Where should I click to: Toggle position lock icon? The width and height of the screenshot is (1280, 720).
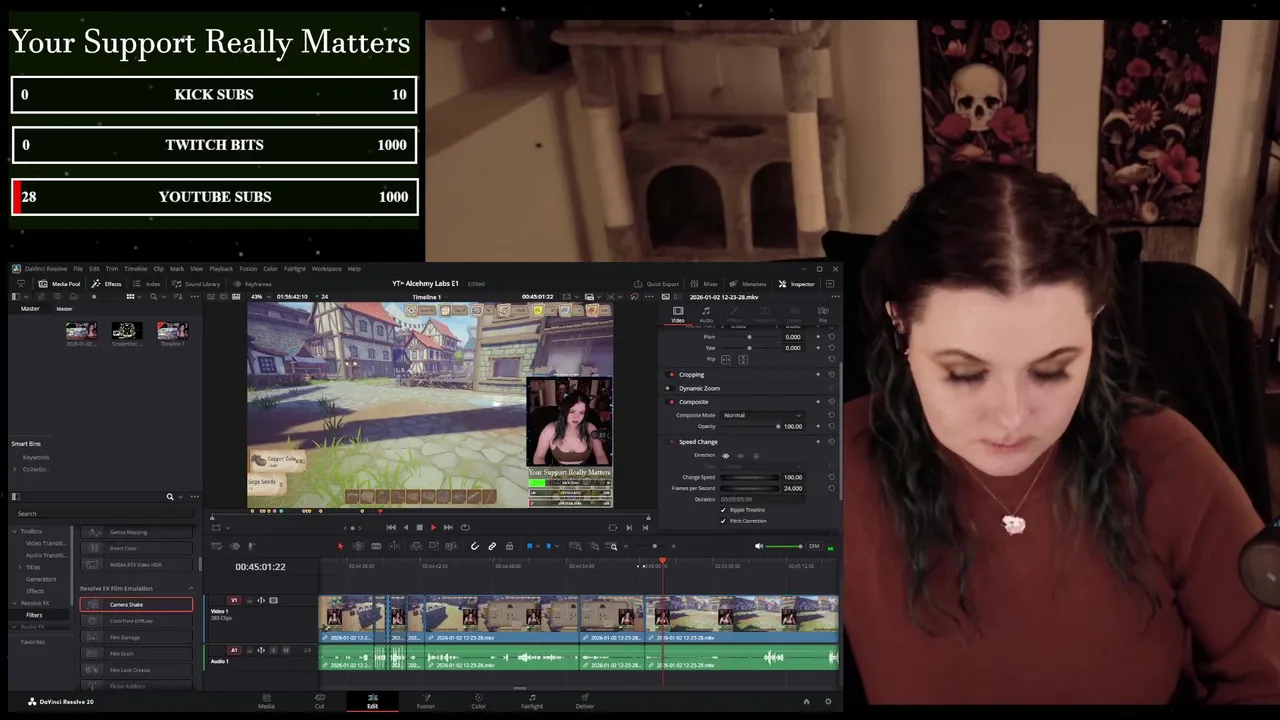509,546
